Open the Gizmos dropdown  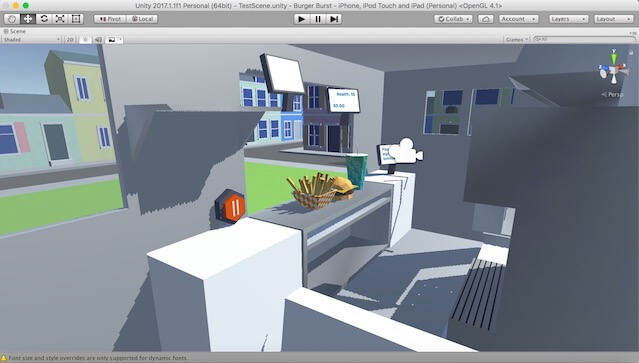[x=517, y=40]
